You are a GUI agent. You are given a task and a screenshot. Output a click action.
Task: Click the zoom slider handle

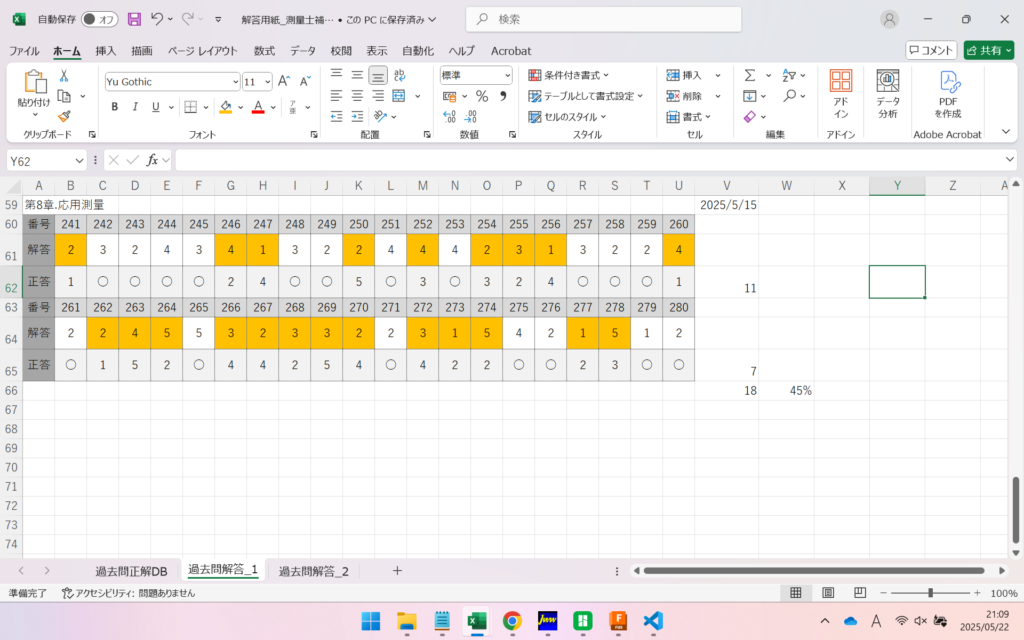(931, 593)
